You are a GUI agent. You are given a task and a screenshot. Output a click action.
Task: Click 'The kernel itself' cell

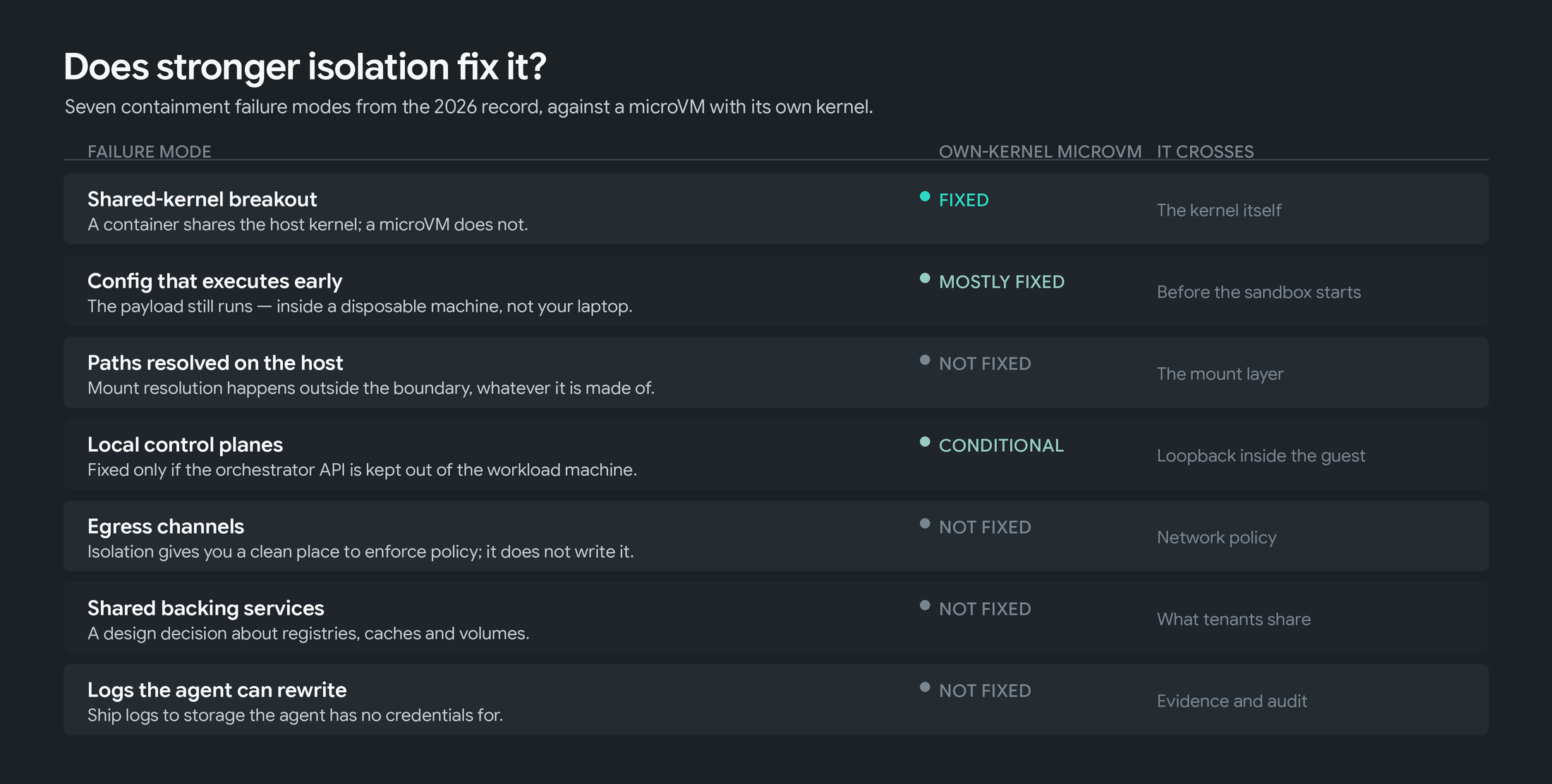pos(1219,210)
